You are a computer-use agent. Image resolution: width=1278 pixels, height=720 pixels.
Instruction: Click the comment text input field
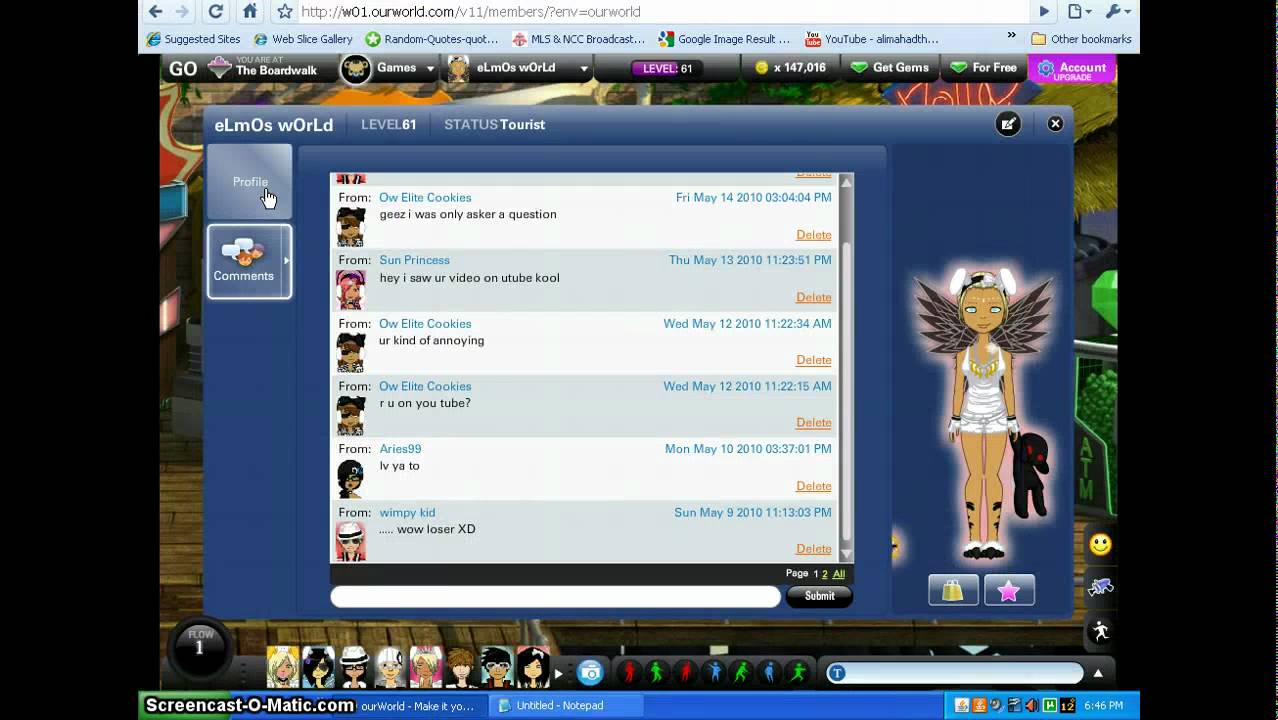click(x=555, y=596)
